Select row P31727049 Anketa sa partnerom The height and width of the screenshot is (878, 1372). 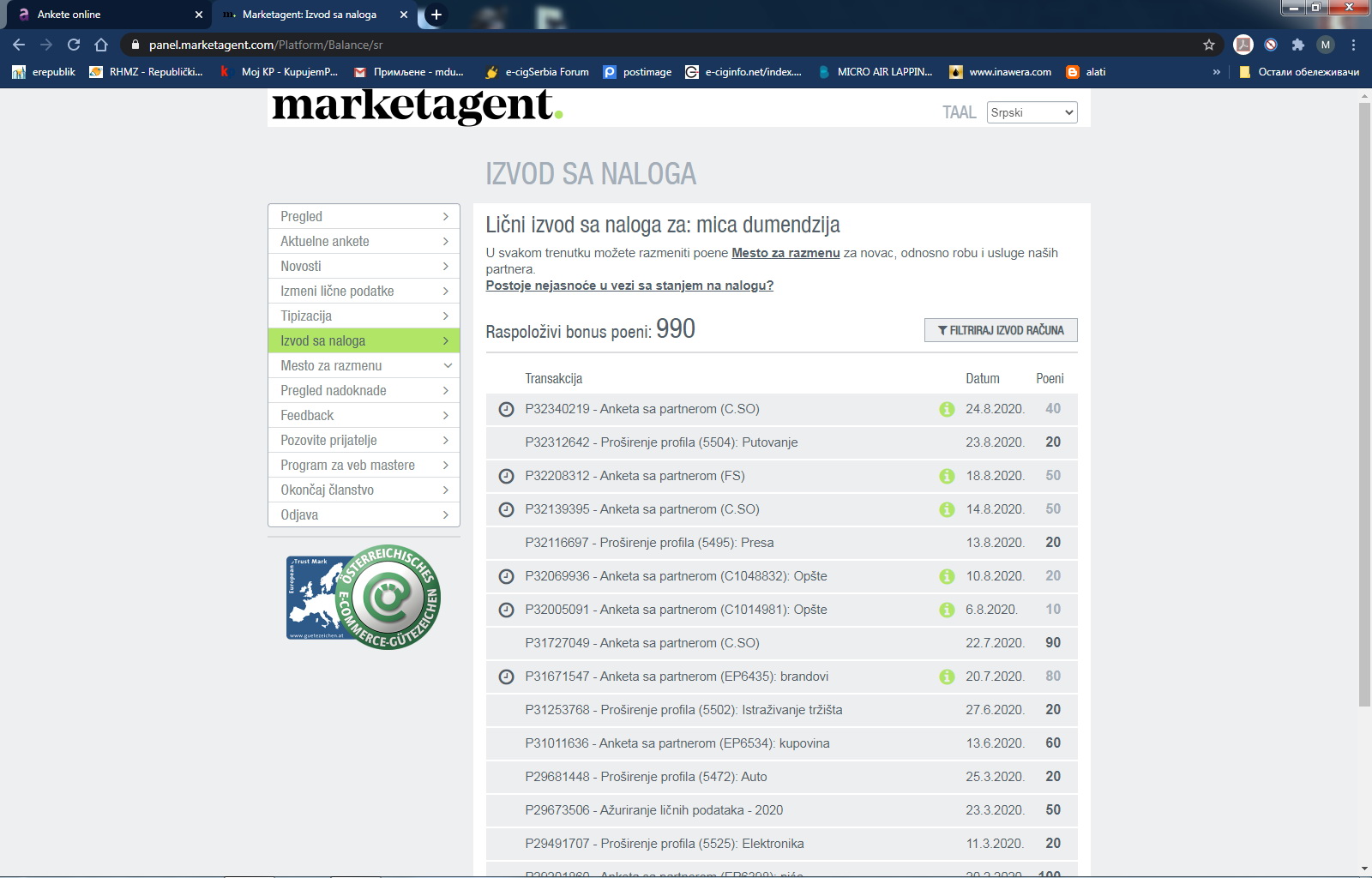[781, 643]
